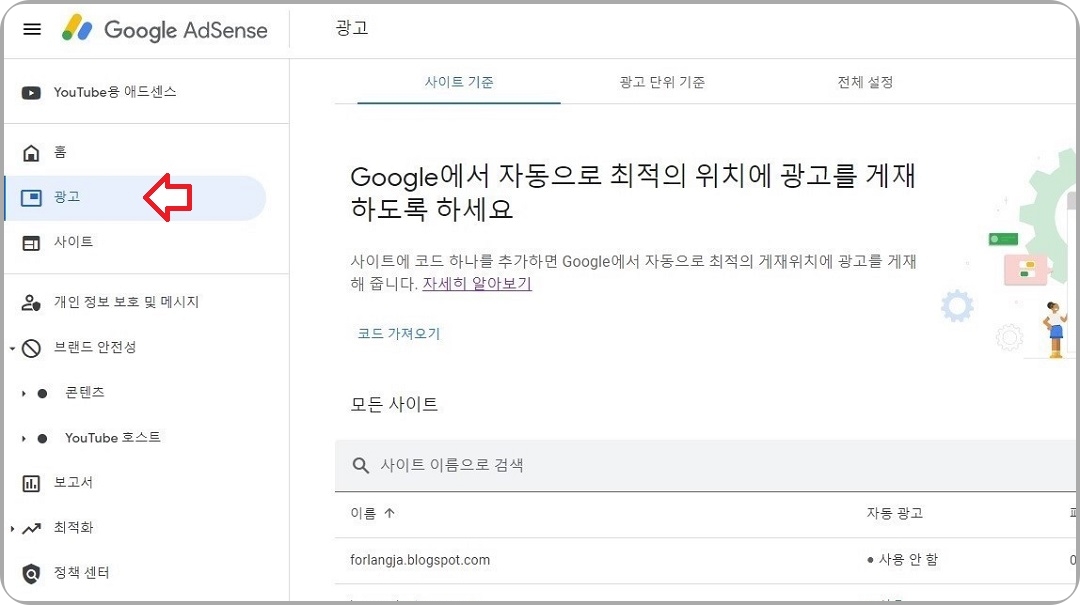1080x605 pixels.
Task: Click the 개인 정보 보호 및 메시지 icon
Action: coord(31,302)
